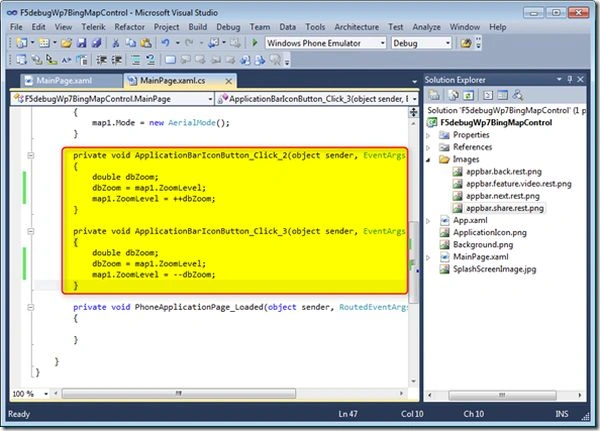Click the Save icon in toolbar
This screenshot has height=431, width=600.
(x=82, y=43)
